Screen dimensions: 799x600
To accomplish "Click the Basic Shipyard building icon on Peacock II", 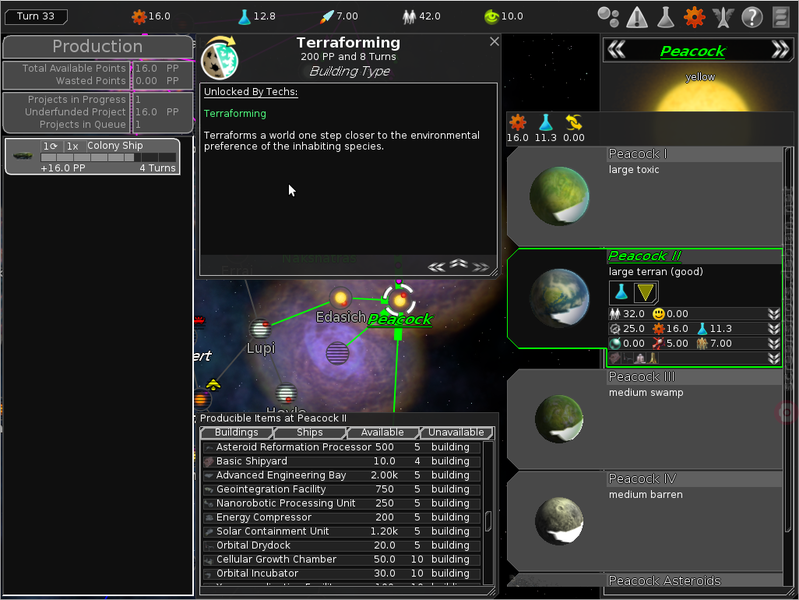I will tap(615, 358).
